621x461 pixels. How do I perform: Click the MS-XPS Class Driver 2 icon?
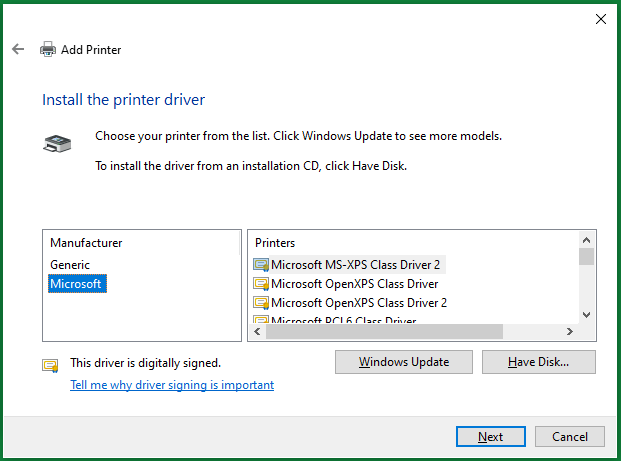coord(261,265)
